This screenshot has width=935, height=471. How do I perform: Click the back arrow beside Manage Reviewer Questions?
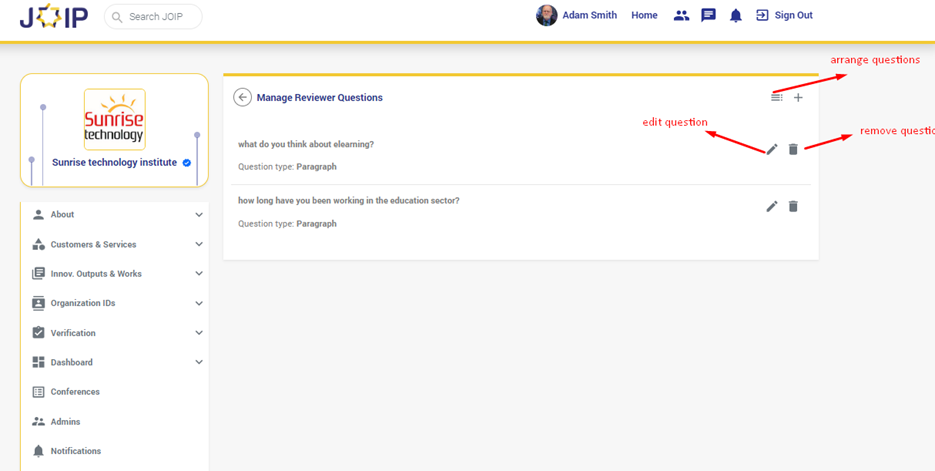(242, 97)
